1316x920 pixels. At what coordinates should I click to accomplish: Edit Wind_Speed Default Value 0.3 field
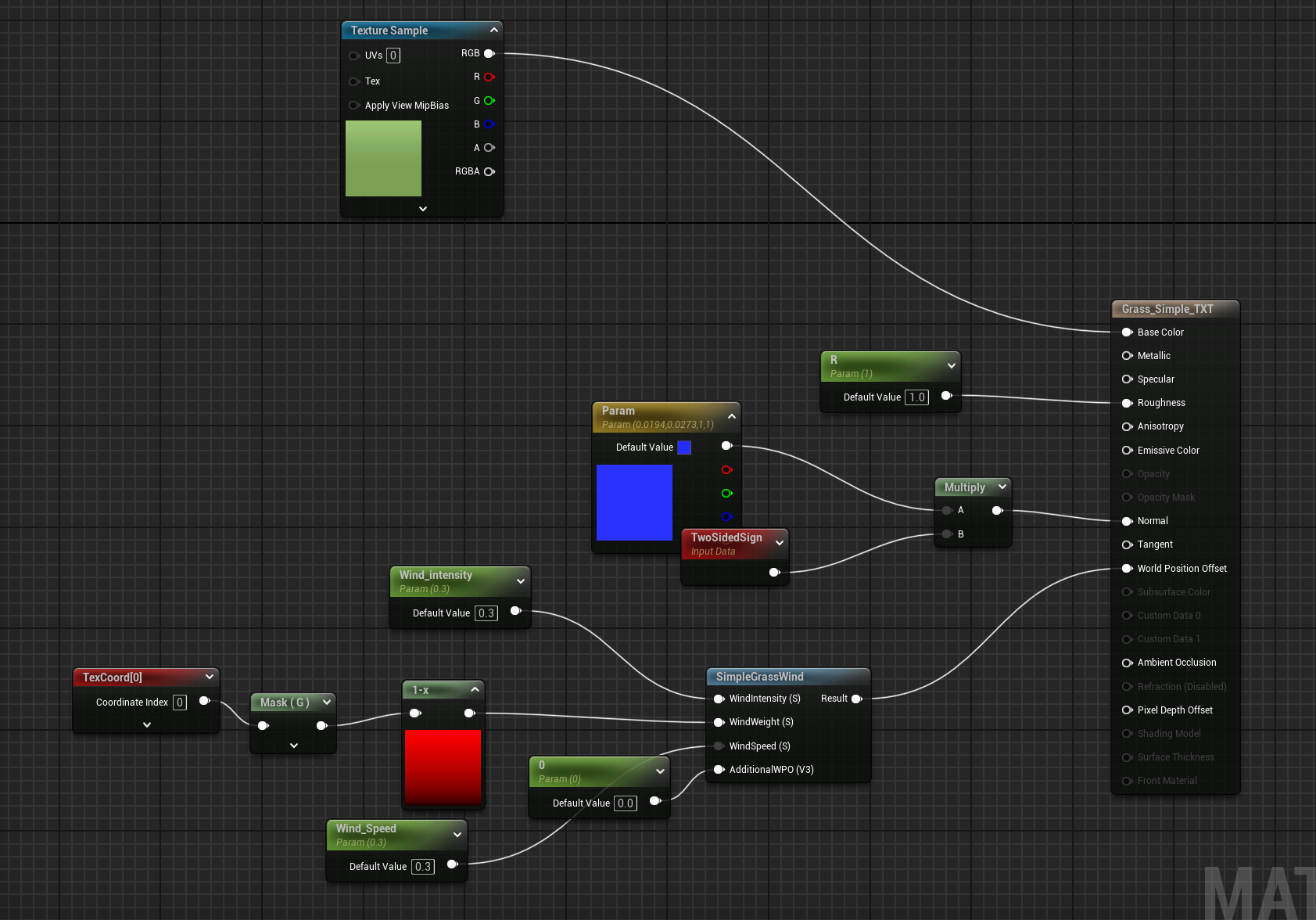(x=423, y=867)
